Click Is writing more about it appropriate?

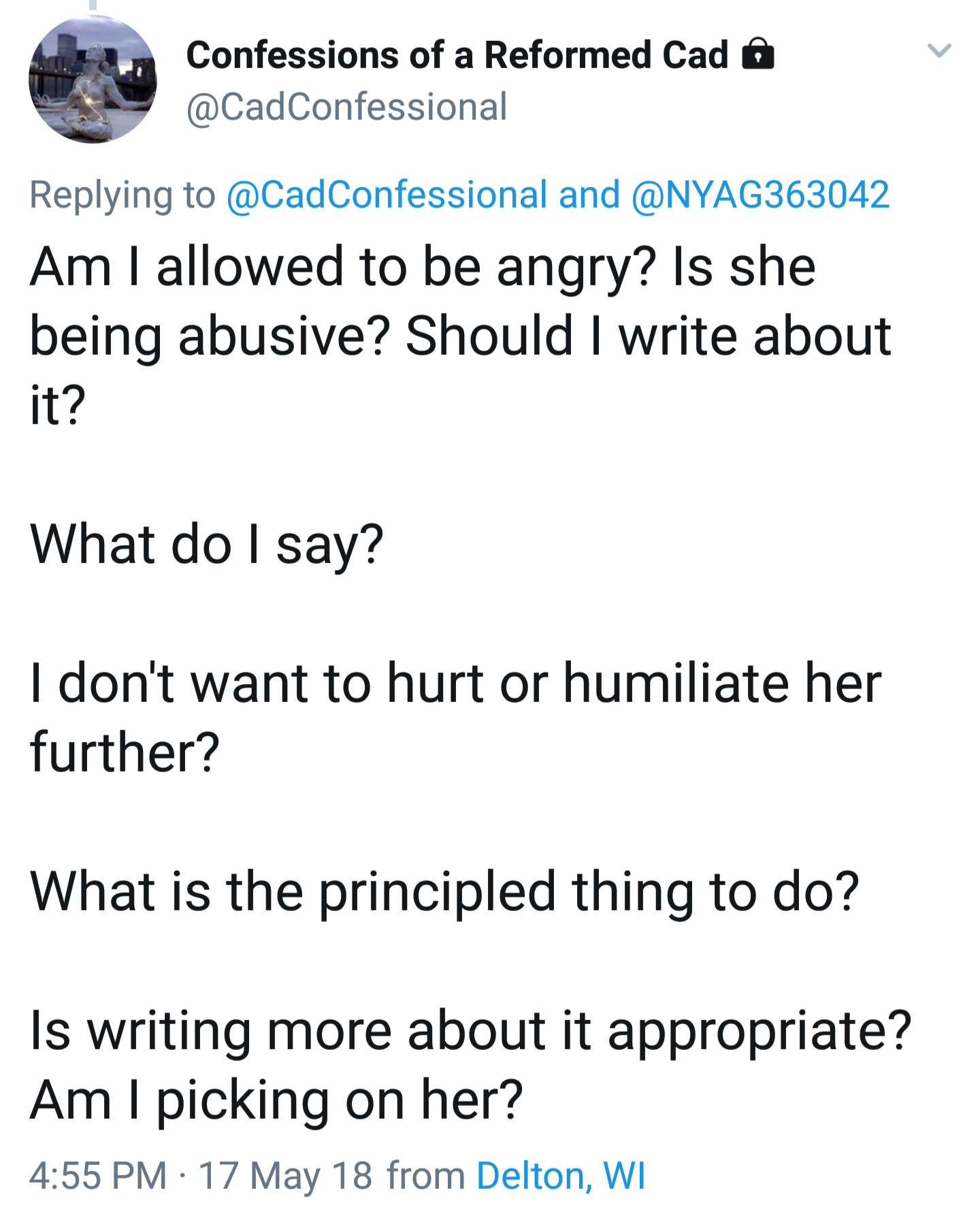(x=470, y=1031)
